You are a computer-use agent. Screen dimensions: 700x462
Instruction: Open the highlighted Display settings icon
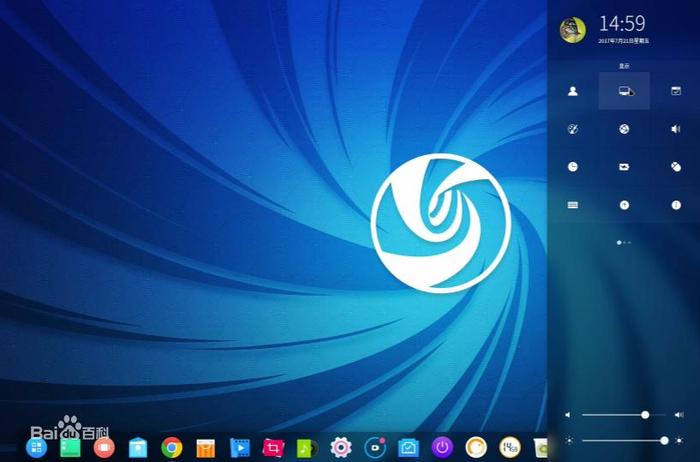coord(624,91)
